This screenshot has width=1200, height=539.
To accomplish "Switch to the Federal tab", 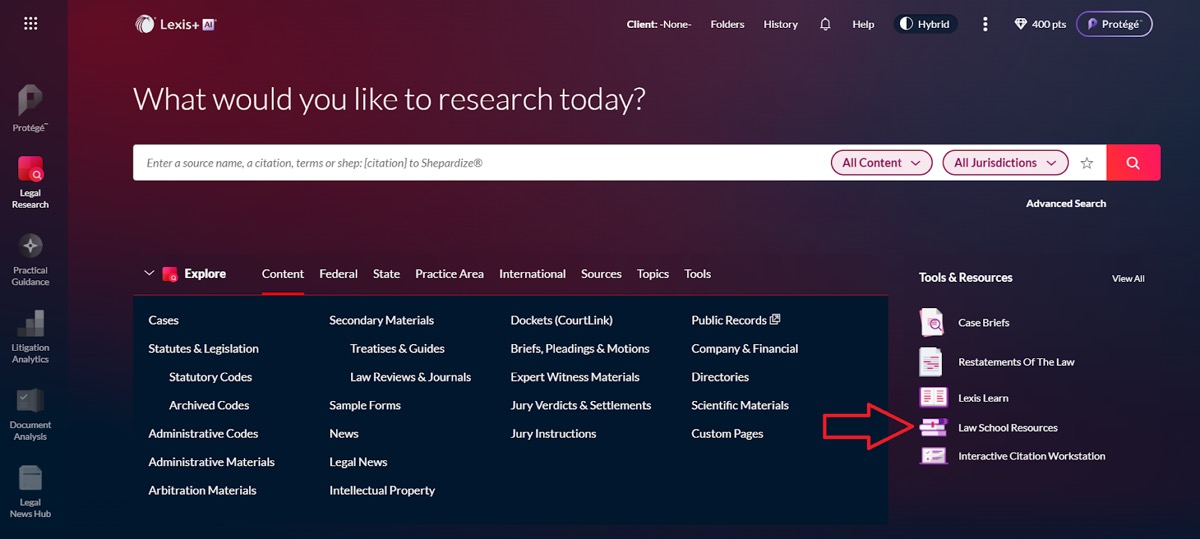I will pyautogui.click(x=338, y=274).
